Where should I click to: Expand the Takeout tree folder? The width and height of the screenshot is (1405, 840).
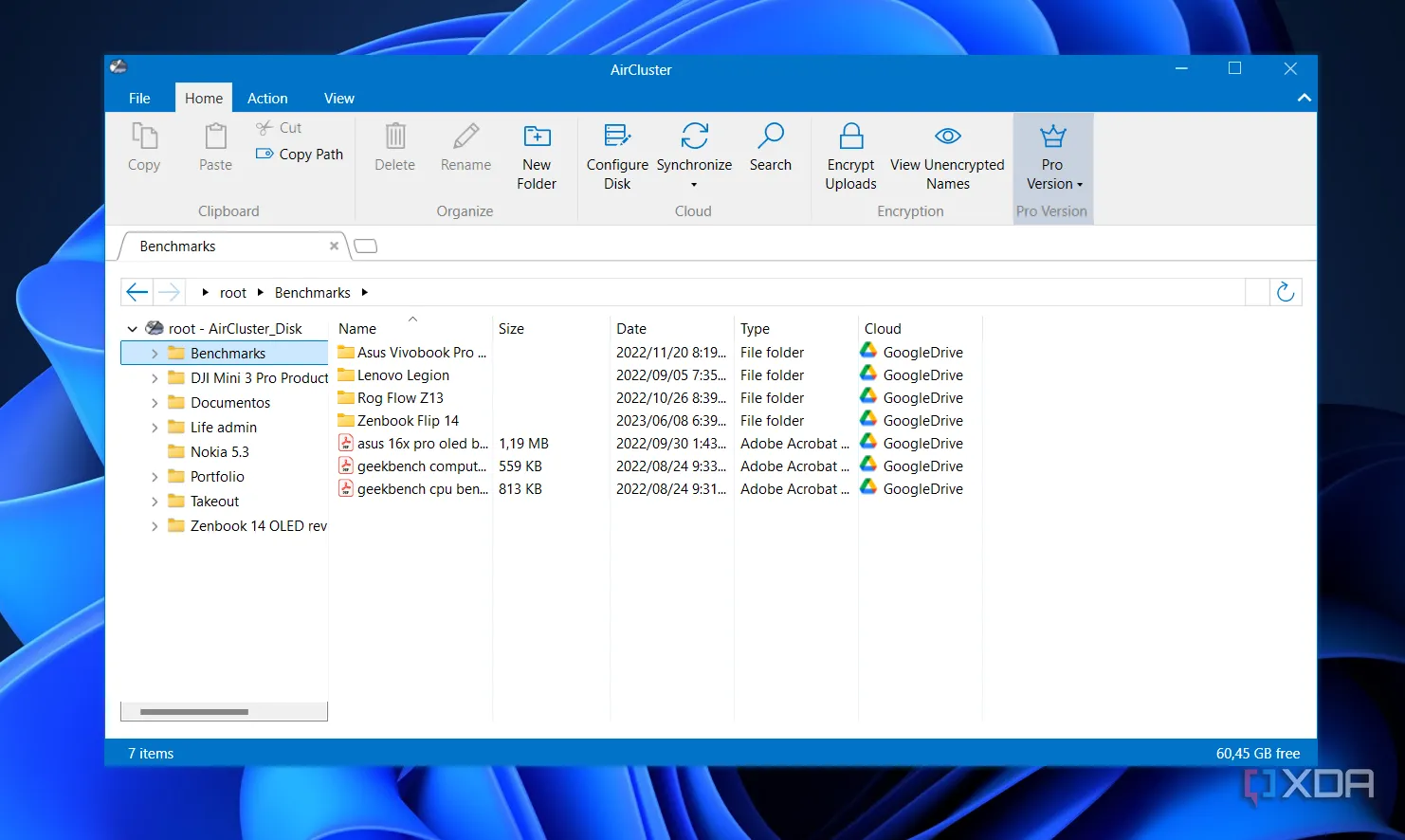click(155, 502)
